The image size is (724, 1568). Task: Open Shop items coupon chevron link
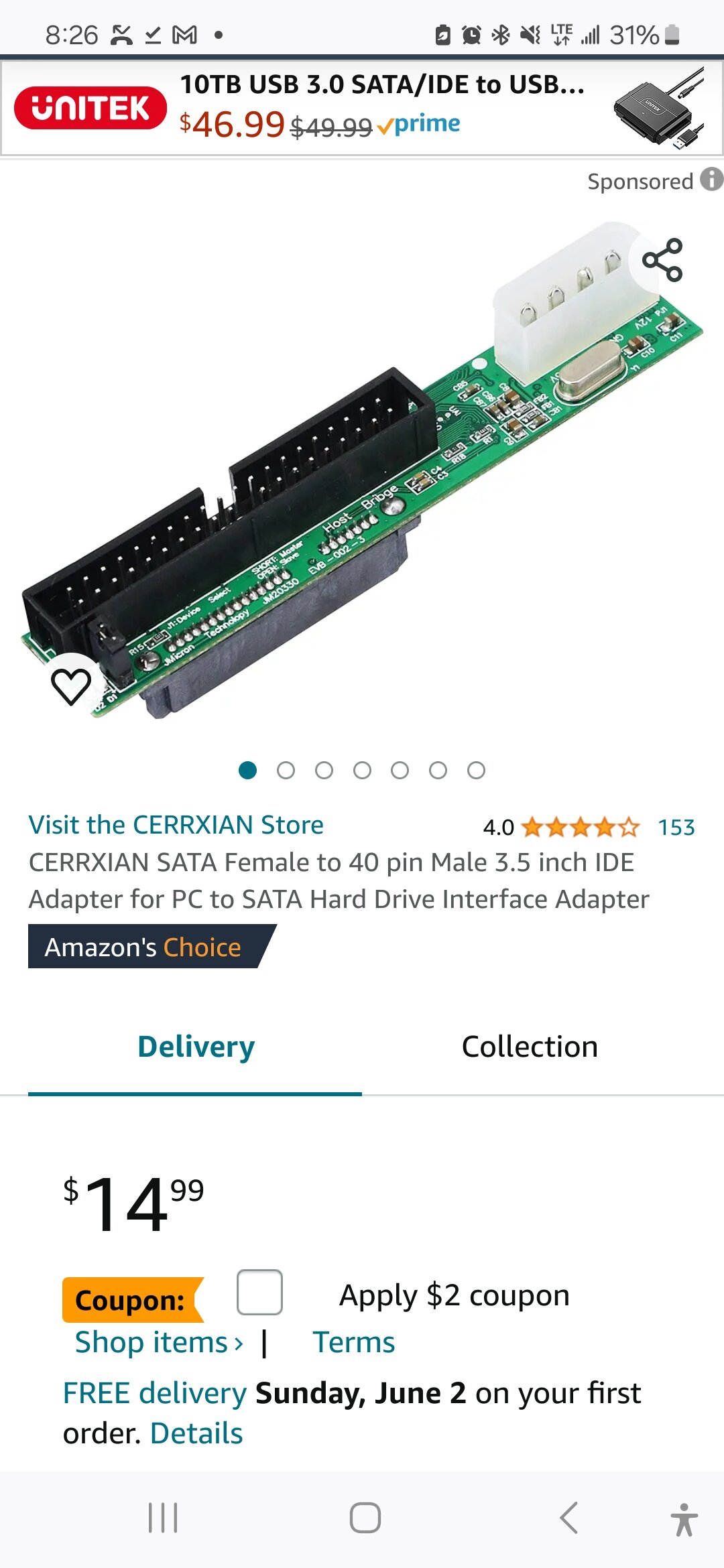click(x=159, y=1342)
